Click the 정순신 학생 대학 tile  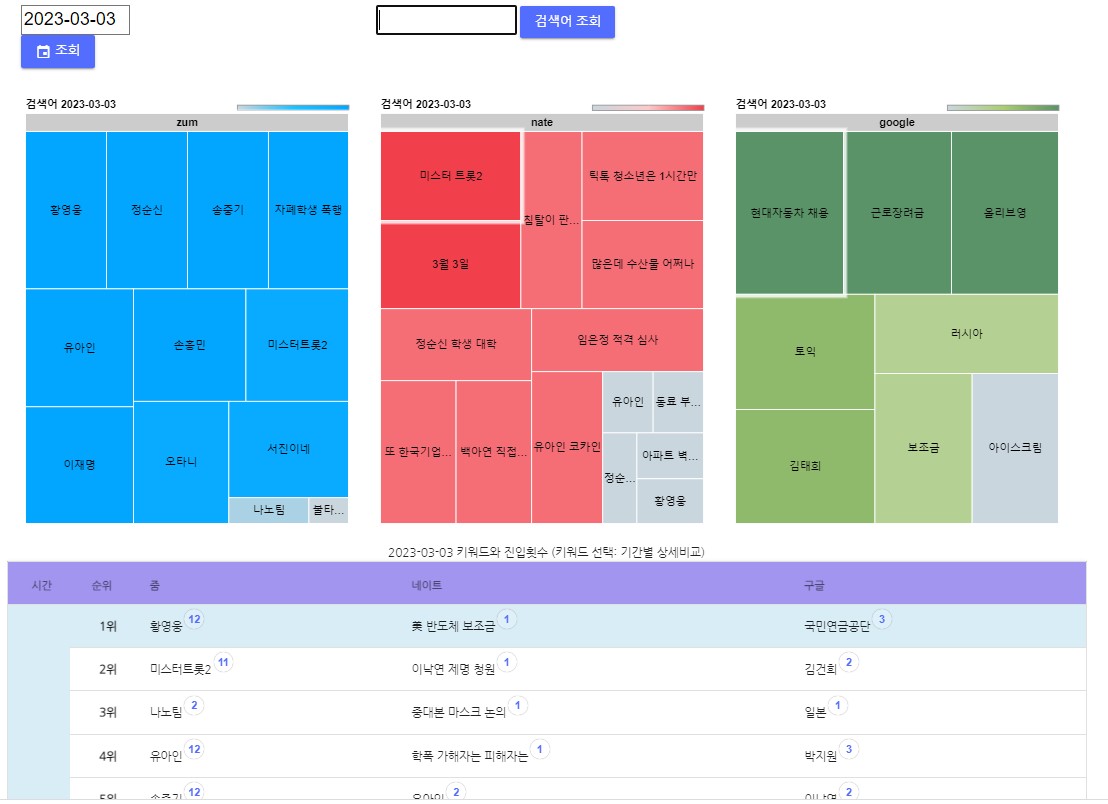(x=456, y=344)
